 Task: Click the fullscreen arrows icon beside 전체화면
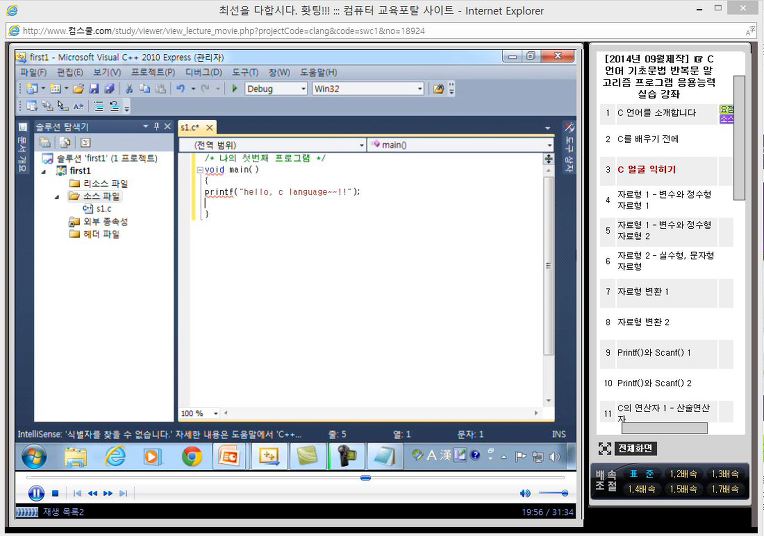click(x=604, y=448)
